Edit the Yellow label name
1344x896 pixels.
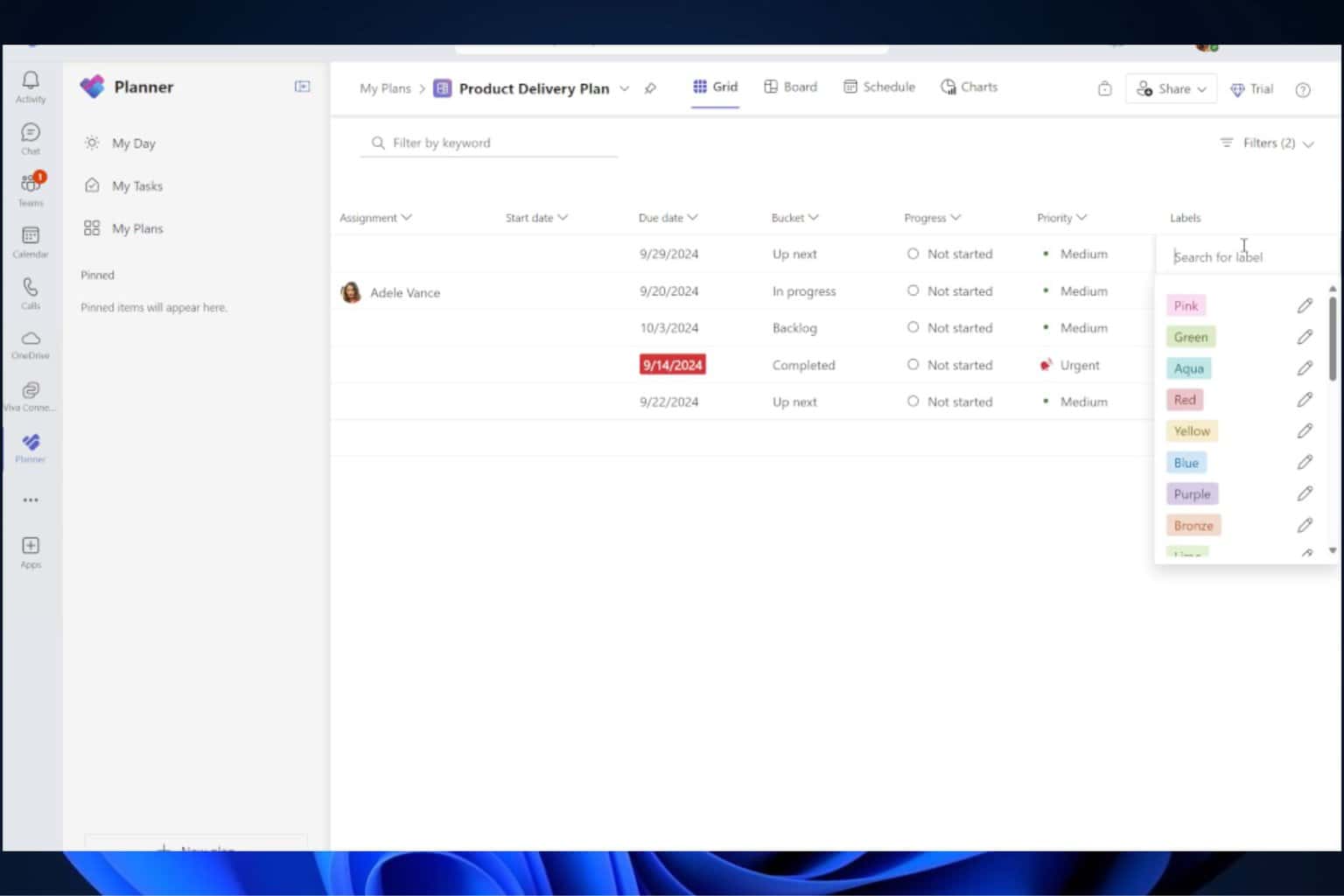coord(1305,431)
